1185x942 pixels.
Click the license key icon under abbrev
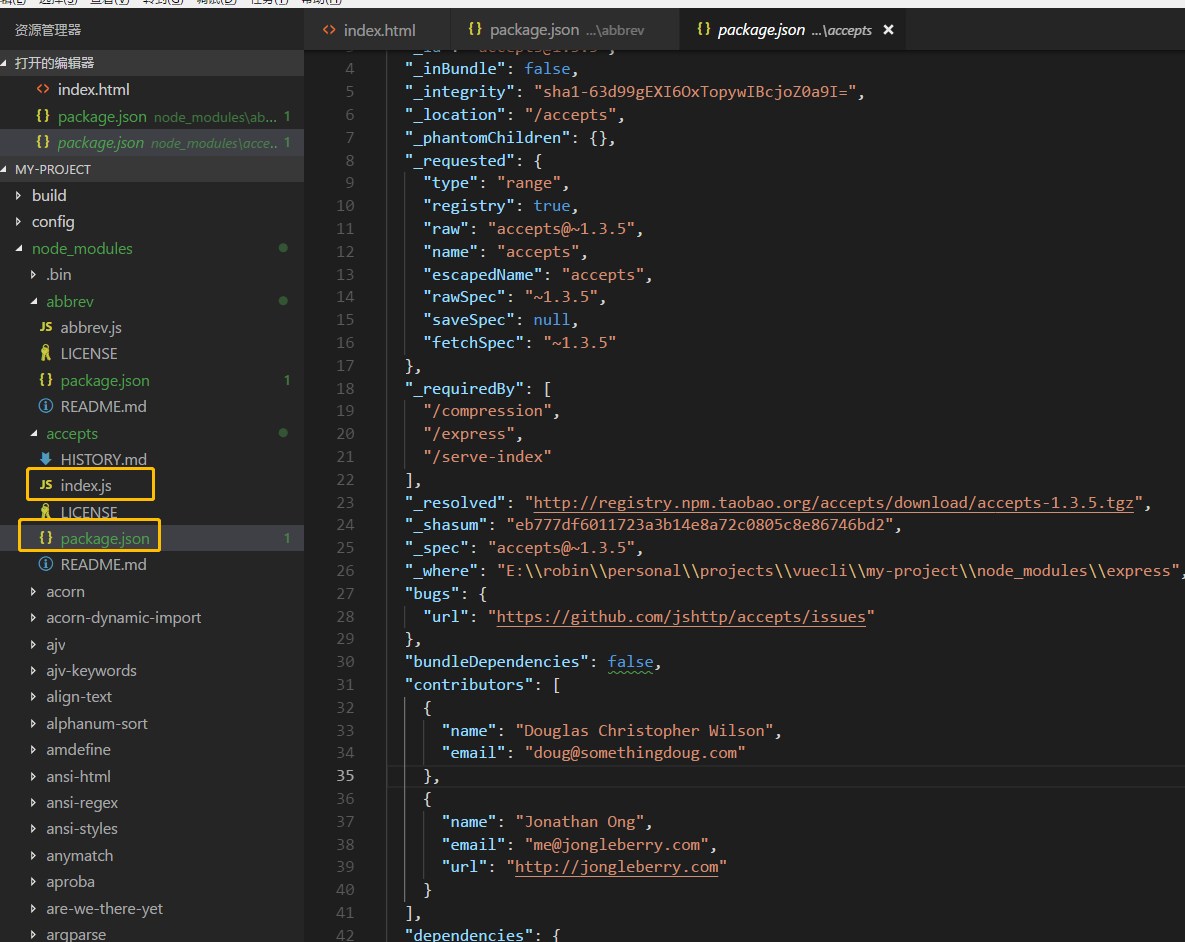click(46, 354)
